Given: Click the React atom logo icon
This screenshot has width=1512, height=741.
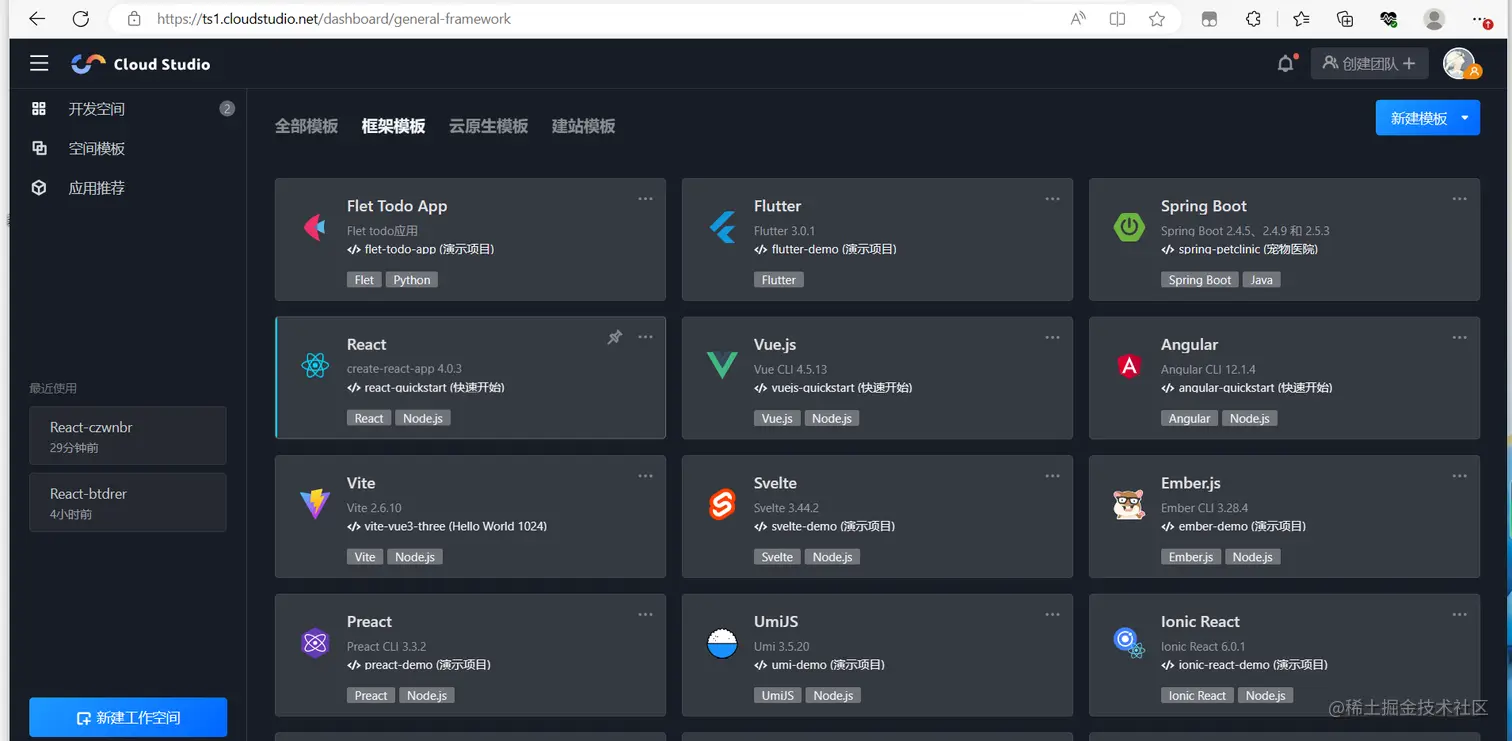Looking at the screenshot, I should coord(315,366).
